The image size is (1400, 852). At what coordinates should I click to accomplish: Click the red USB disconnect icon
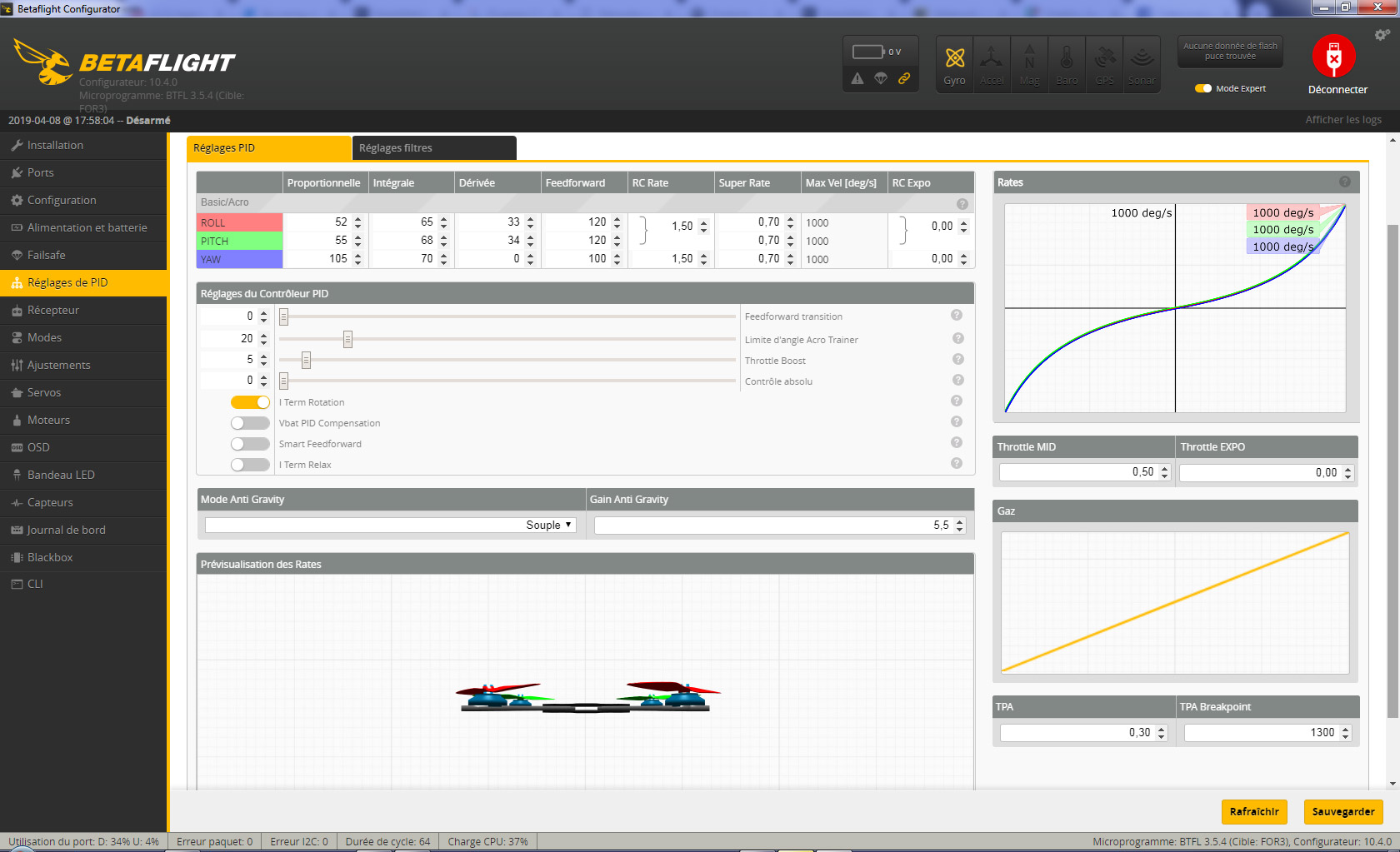[x=1334, y=57]
